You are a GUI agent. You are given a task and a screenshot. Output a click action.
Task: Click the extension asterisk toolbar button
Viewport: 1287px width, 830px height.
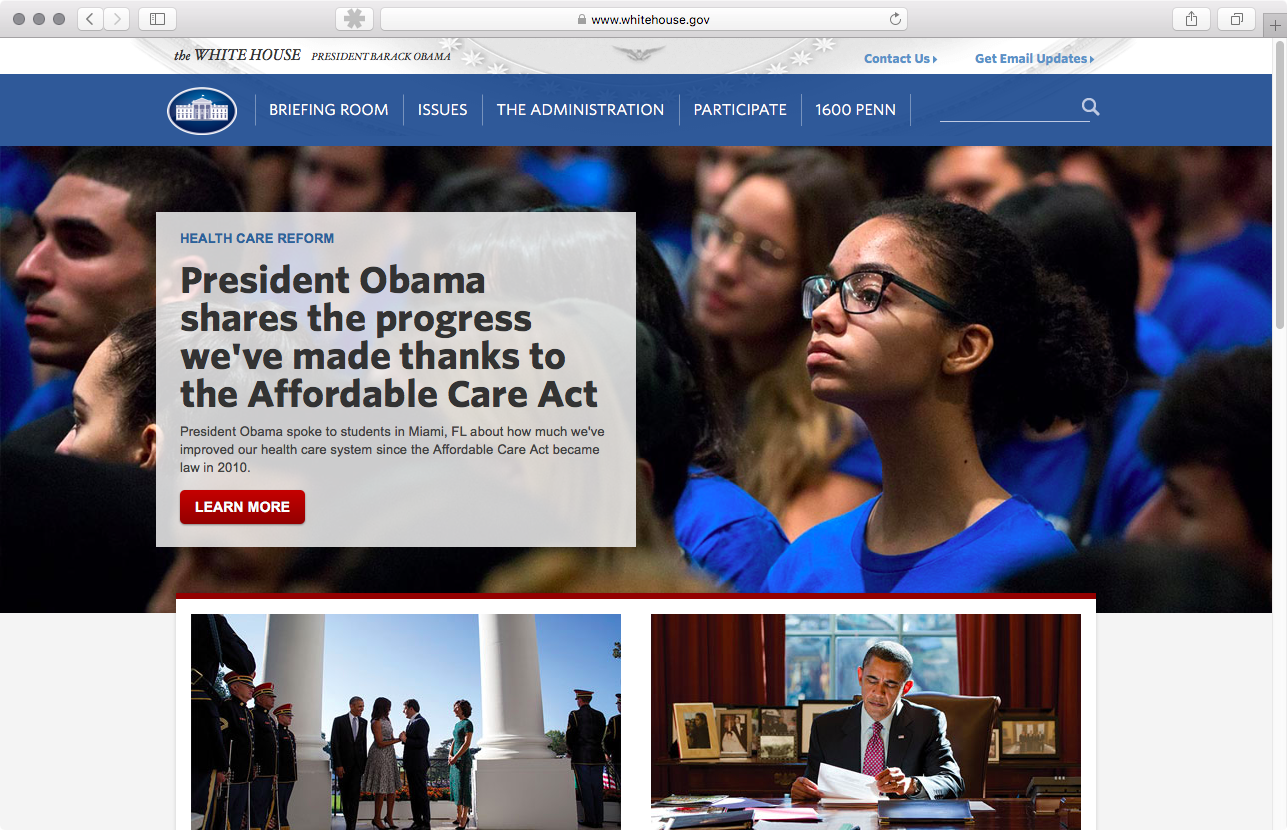tap(354, 19)
